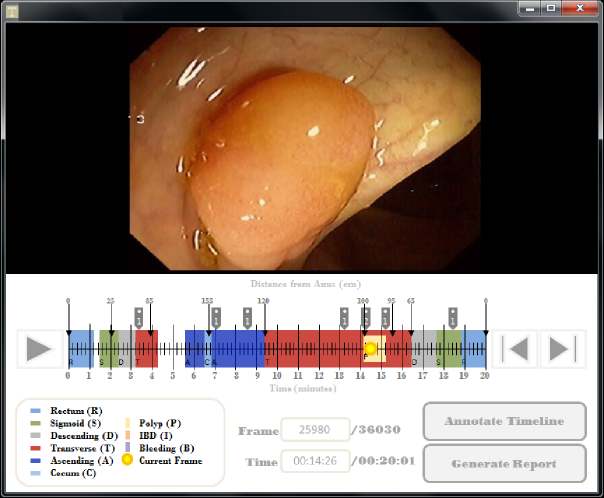Click the Cecum (C) legend color swatch

35,473
